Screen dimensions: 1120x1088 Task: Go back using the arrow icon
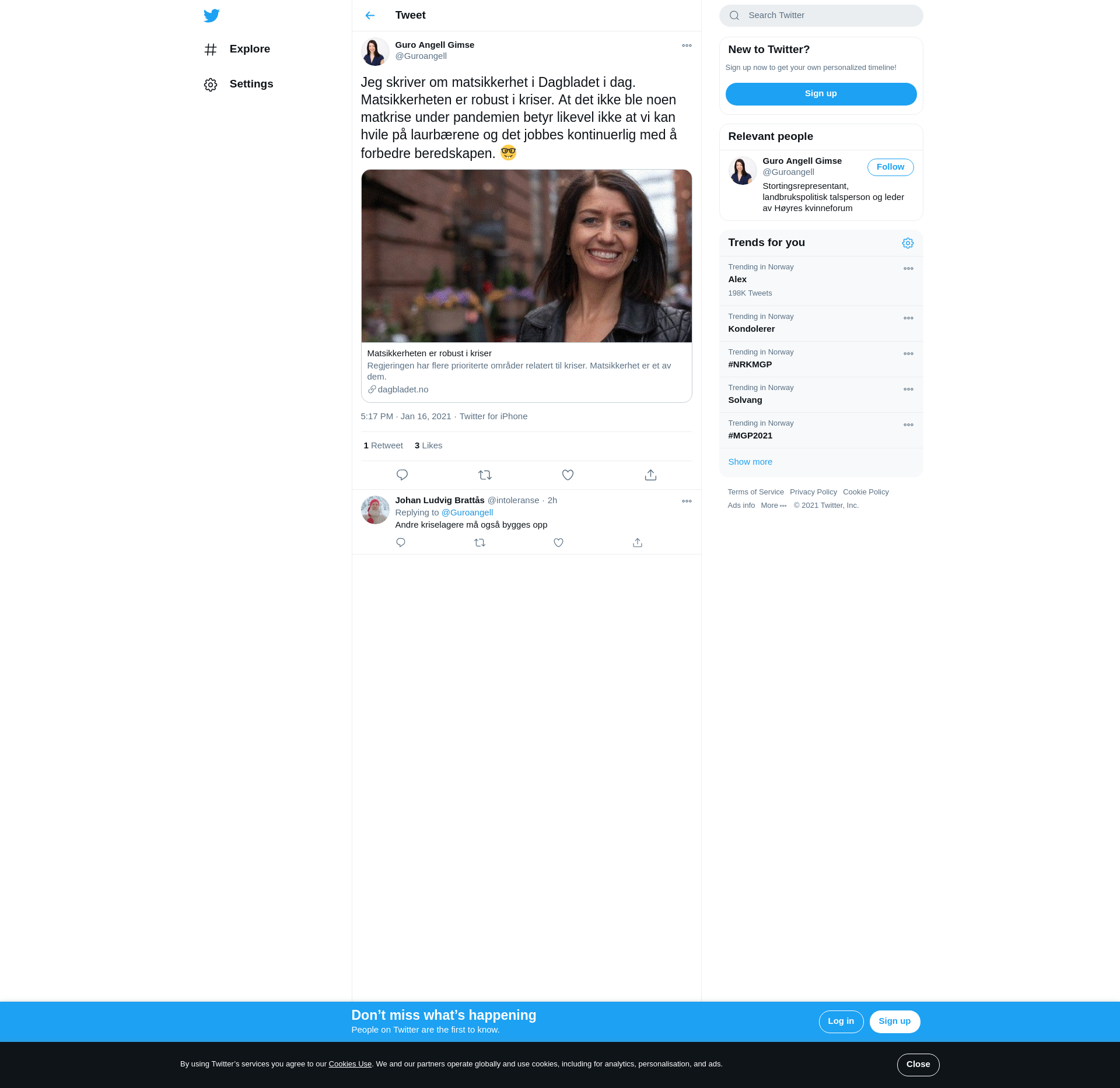point(370,16)
